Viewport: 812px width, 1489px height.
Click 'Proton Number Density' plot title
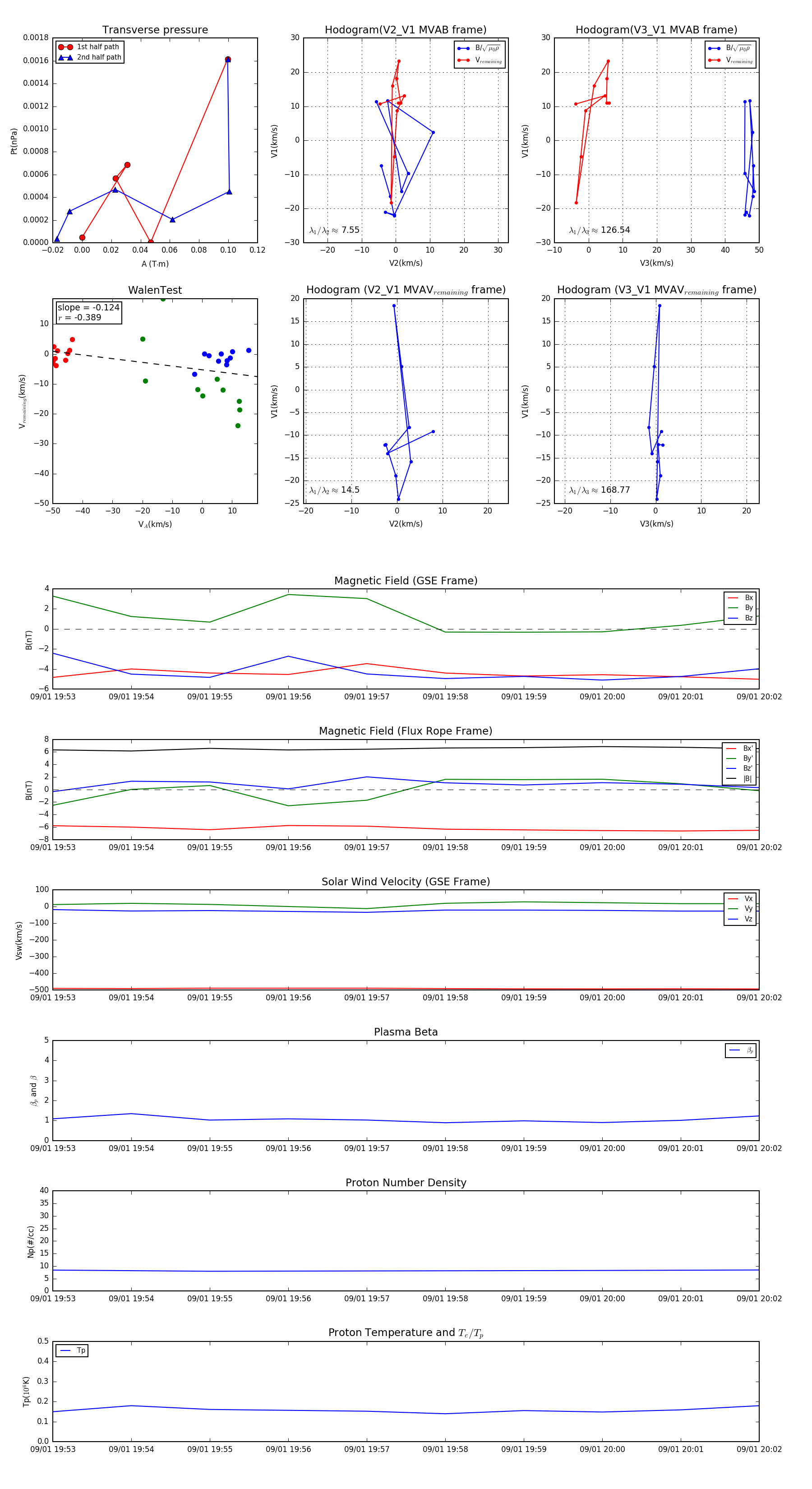click(406, 1183)
